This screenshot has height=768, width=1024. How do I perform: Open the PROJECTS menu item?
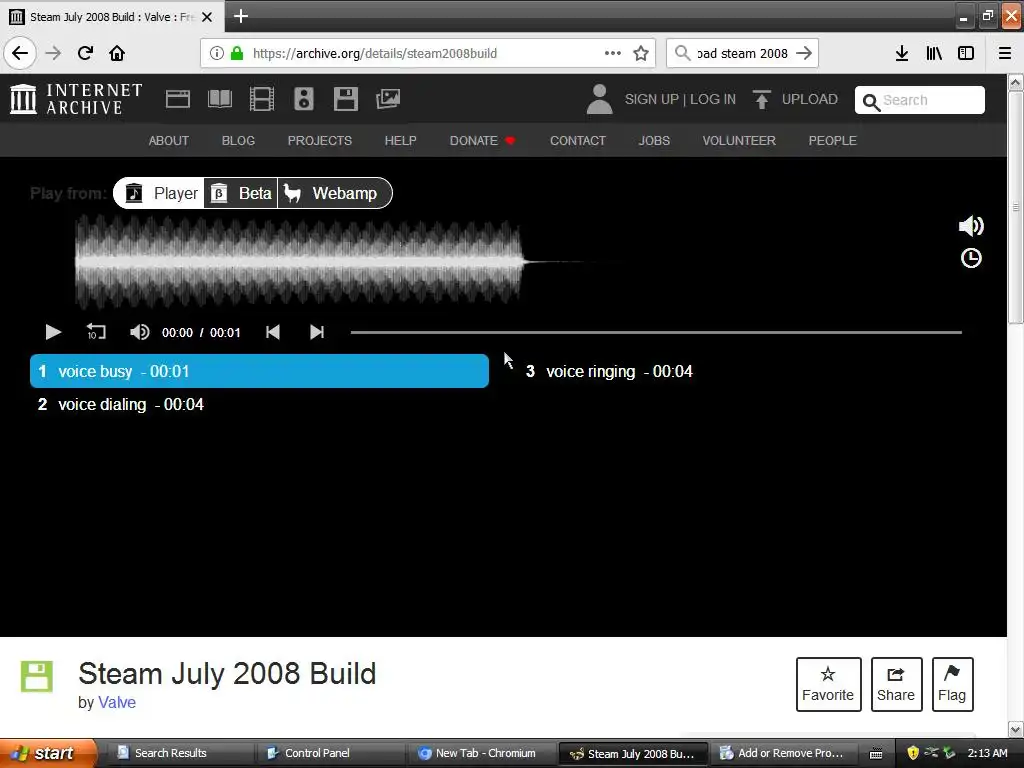(319, 140)
